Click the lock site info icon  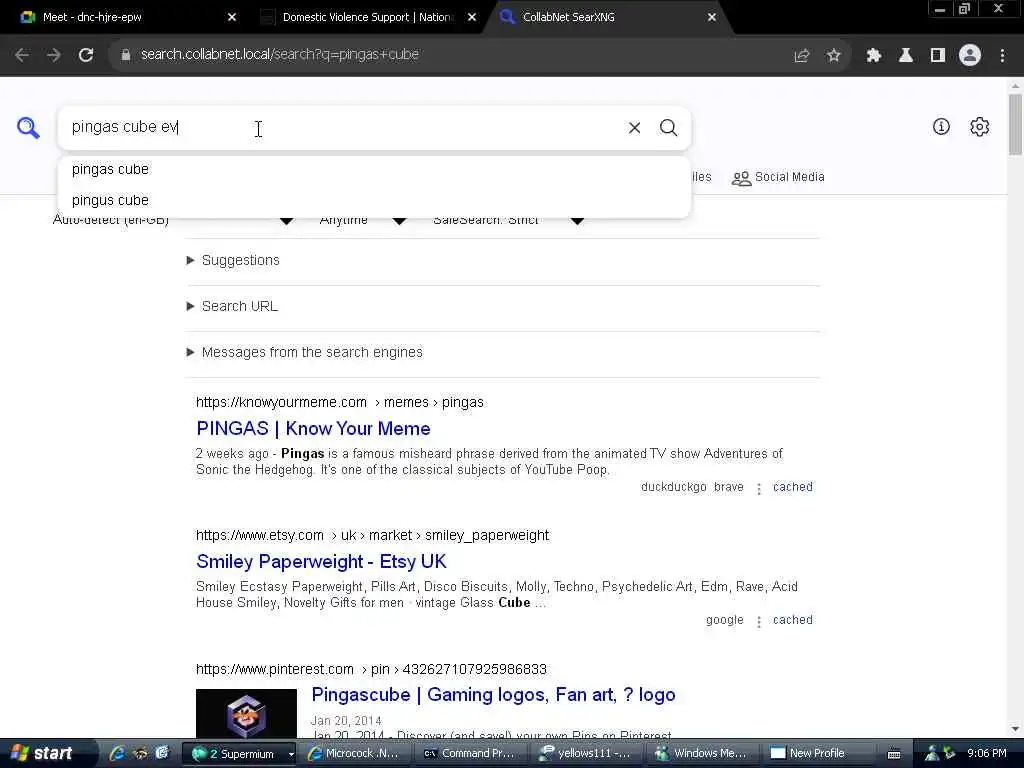point(125,55)
